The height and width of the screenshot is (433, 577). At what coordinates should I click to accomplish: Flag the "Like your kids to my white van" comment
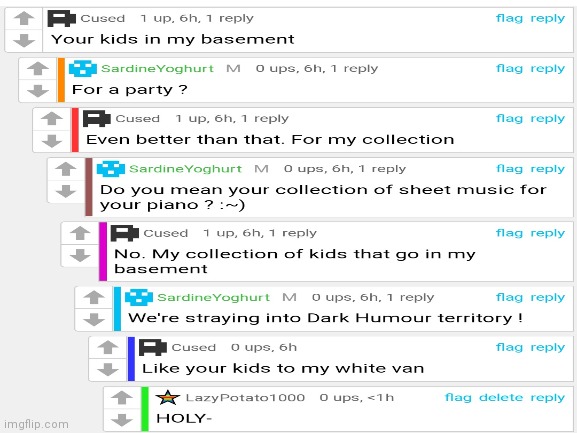(x=509, y=347)
